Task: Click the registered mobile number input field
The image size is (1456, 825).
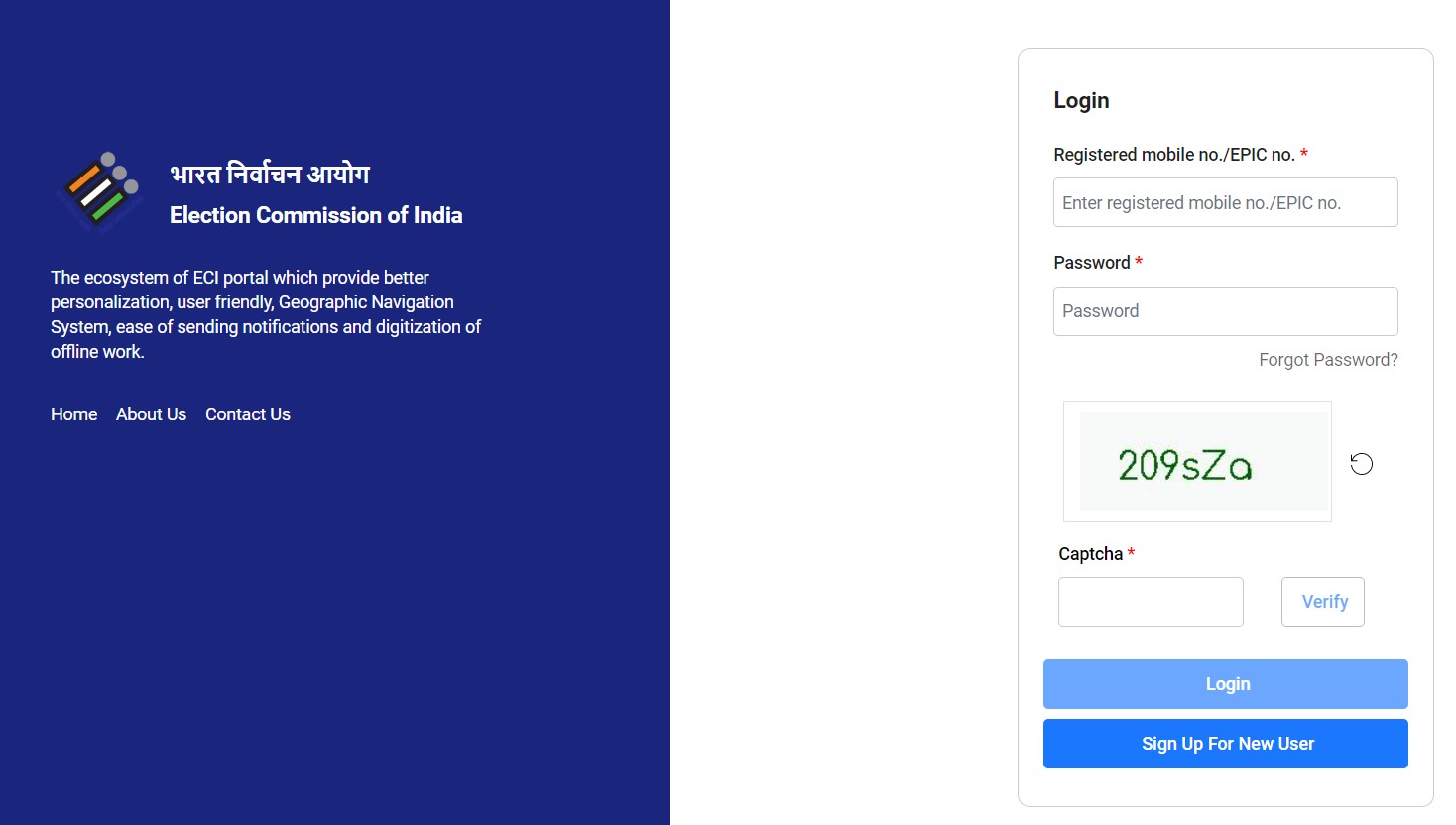Action: (x=1226, y=202)
